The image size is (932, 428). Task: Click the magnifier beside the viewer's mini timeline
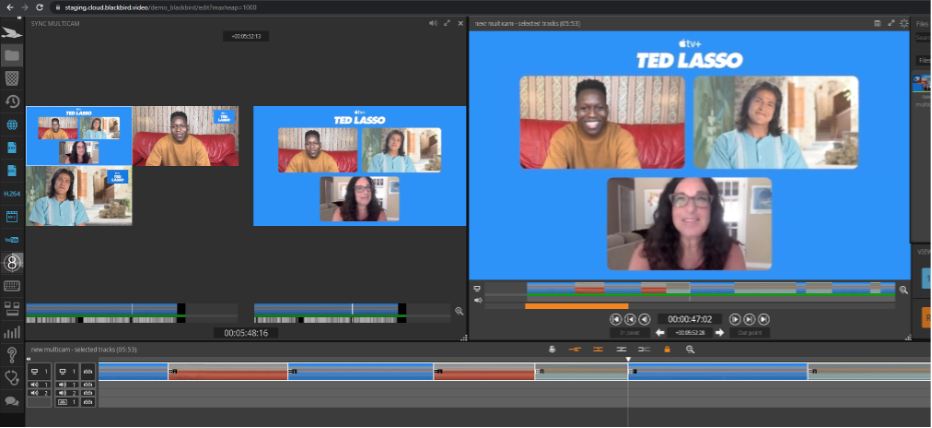(x=903, y=290)
